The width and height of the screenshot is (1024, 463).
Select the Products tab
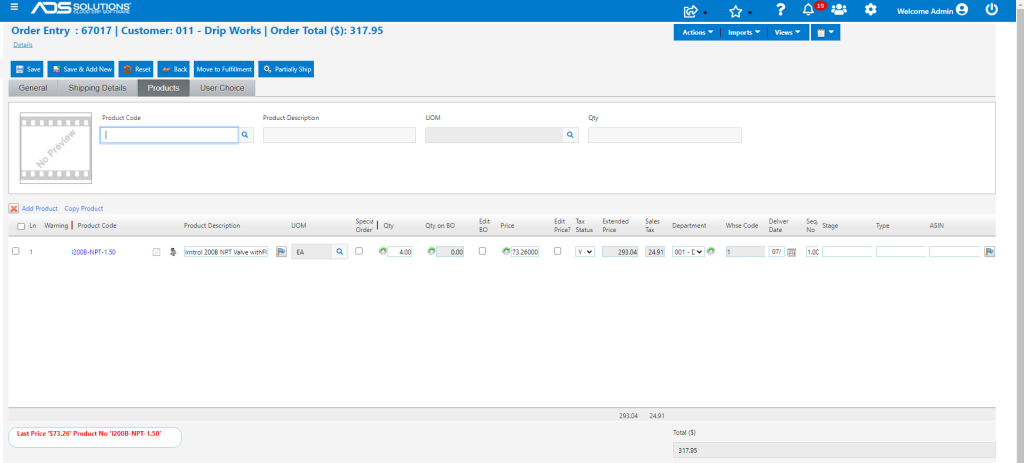pyautogui.click(x=163, y=88)
